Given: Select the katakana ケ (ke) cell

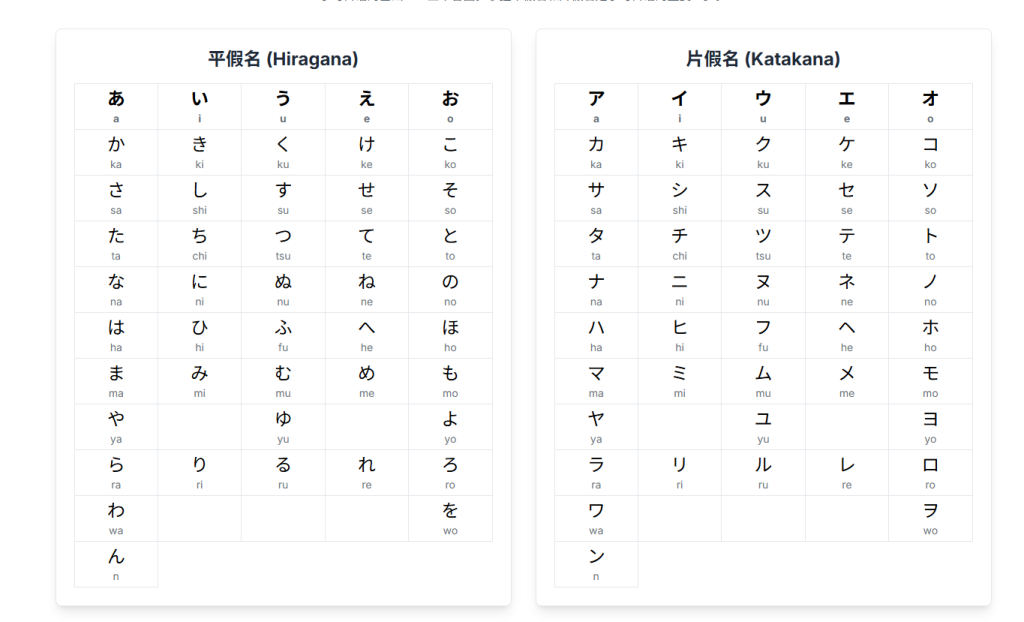Looking at the screenshot, I should pos(847,152).
